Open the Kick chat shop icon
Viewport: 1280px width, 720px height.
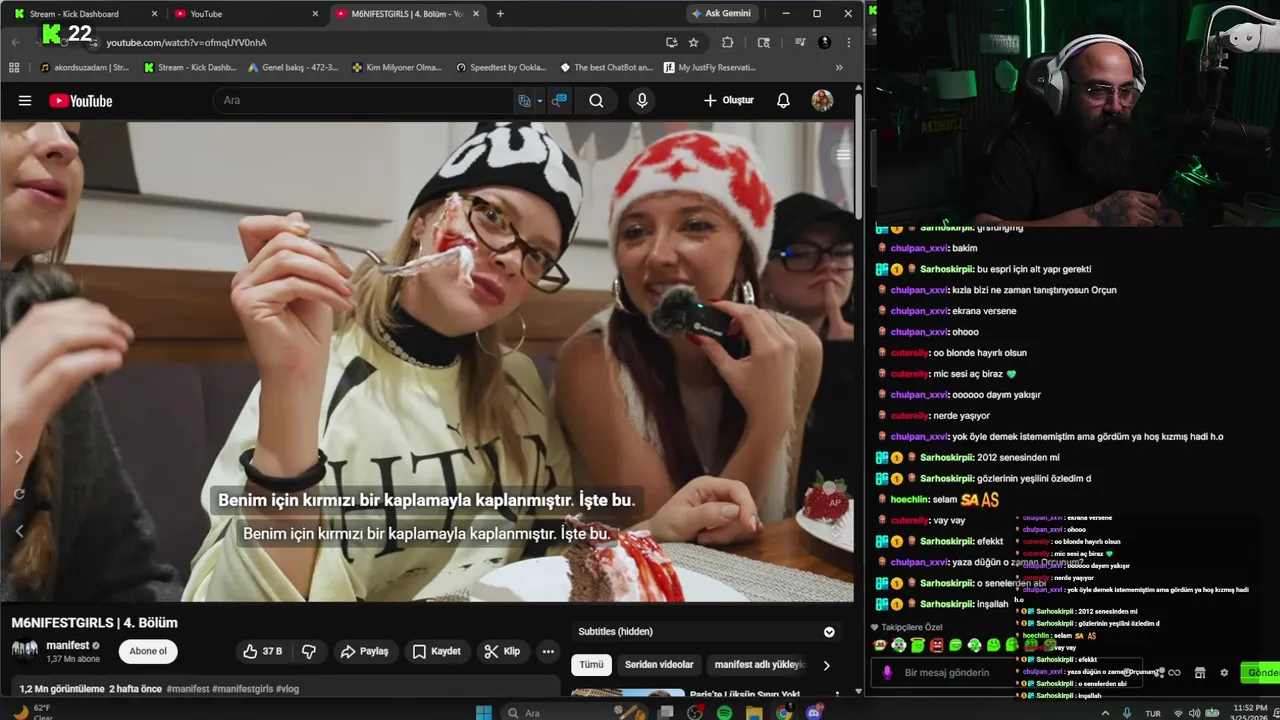(1200, 673)
